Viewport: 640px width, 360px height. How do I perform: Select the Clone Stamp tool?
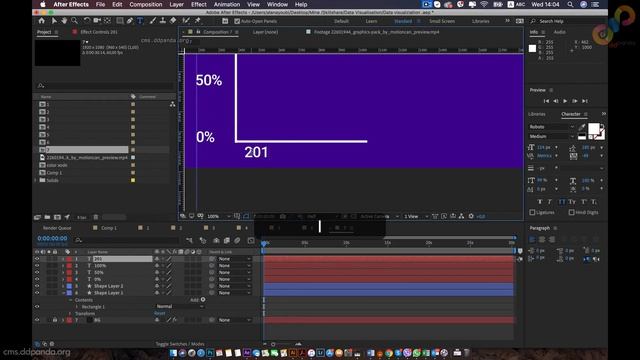[x=162, y=20]
